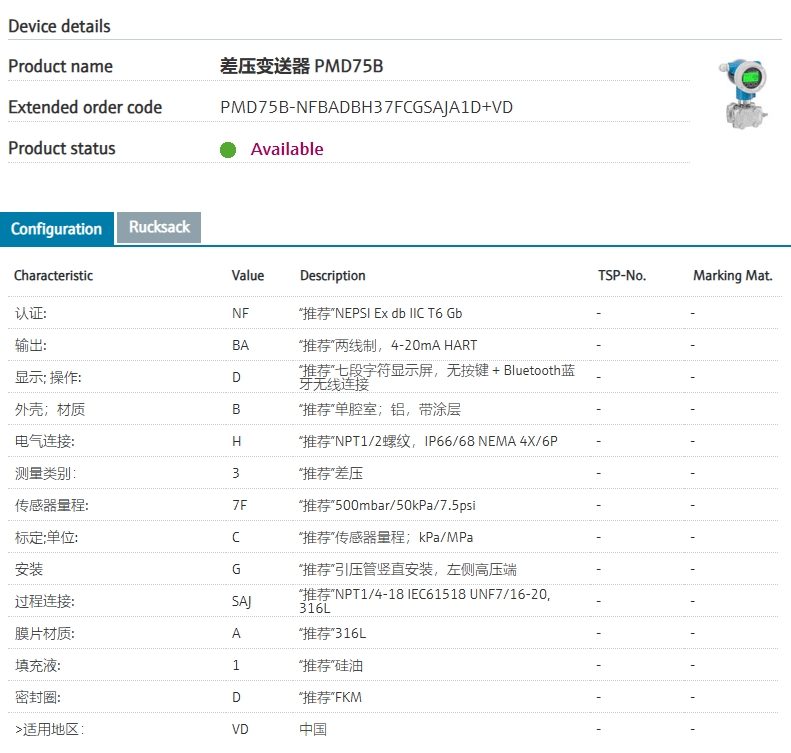Select the Configuration tab
The width and height of the screenshot is (791, 753).
click(57, 229)
